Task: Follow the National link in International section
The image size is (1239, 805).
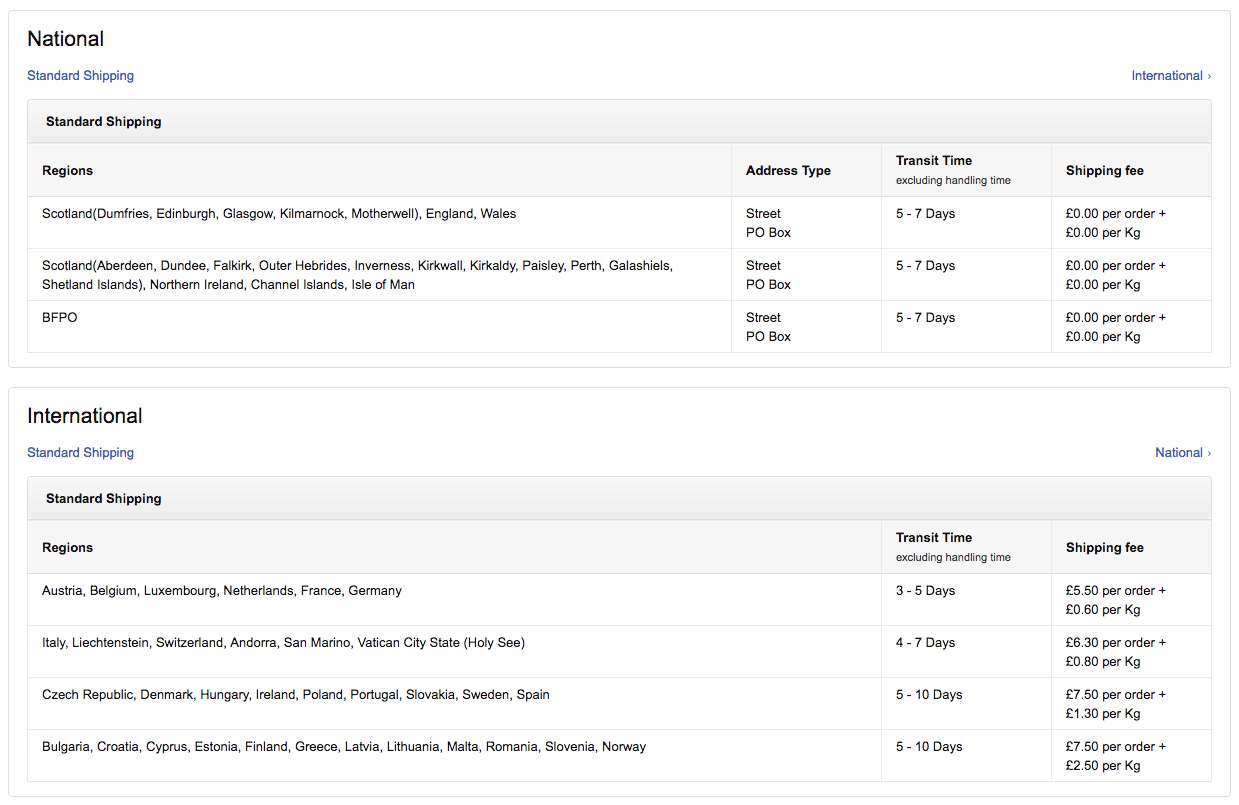Action: pos(1179,453)
